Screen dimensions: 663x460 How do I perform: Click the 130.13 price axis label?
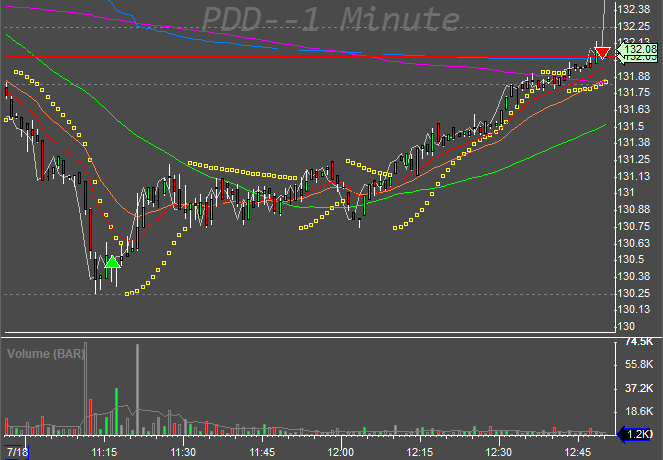click(x=634, y=309)
